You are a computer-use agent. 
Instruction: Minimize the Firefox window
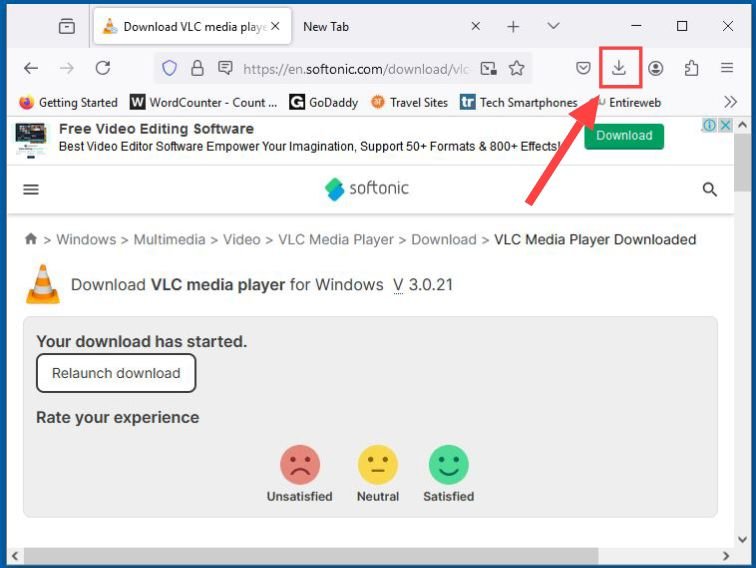point(636,26)
